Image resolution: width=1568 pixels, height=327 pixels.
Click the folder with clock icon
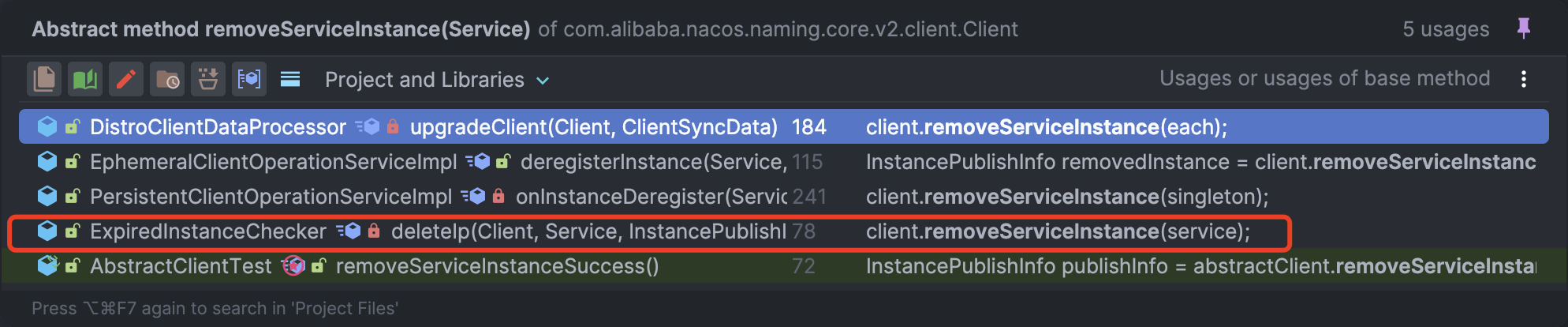click(x=167, y=79)
